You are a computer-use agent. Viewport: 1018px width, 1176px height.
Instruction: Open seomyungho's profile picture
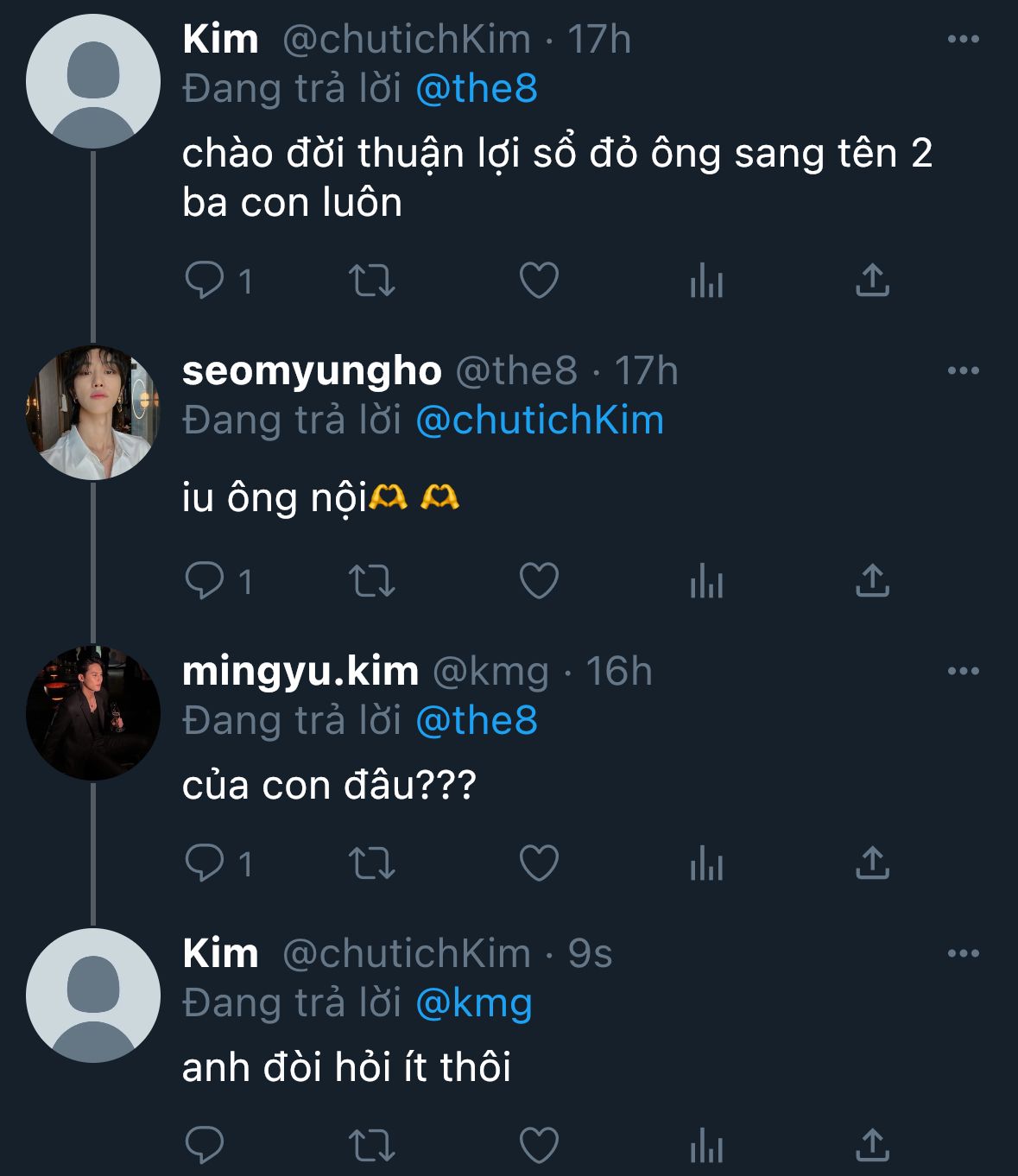(93, 413)
